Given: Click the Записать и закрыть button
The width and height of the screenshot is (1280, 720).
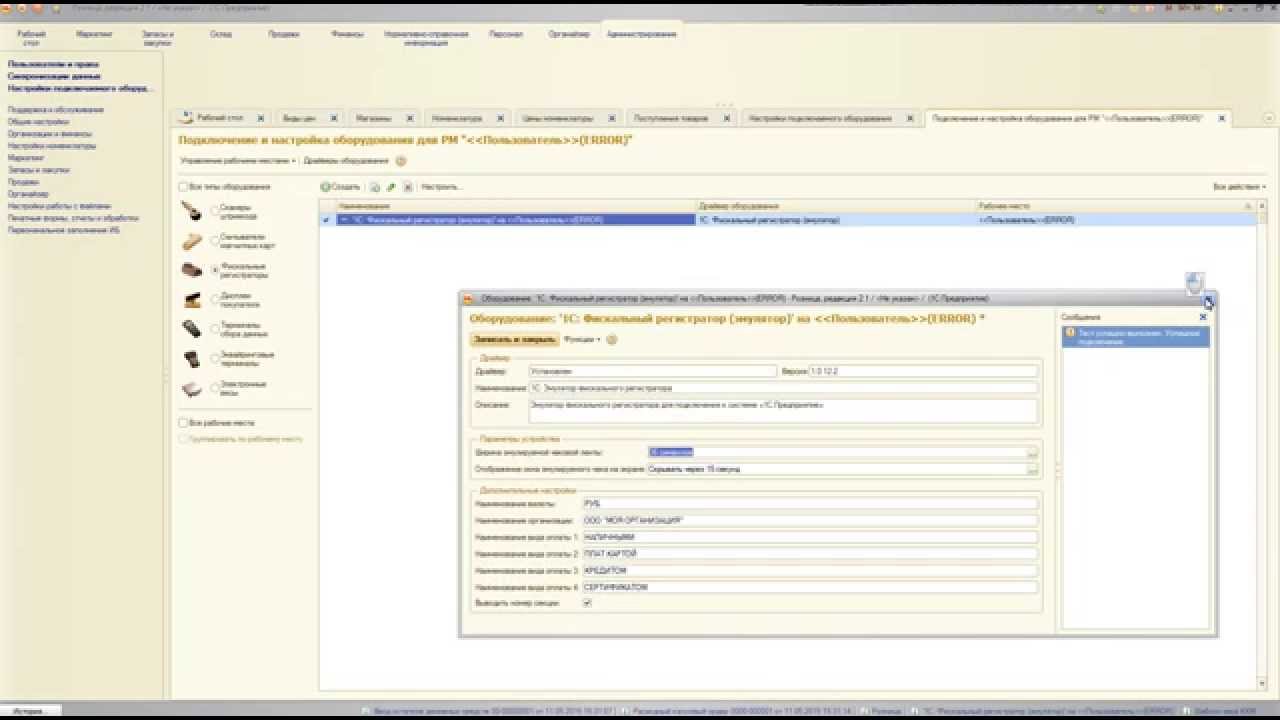Looking at the screenshot, I should pos(514,340).
